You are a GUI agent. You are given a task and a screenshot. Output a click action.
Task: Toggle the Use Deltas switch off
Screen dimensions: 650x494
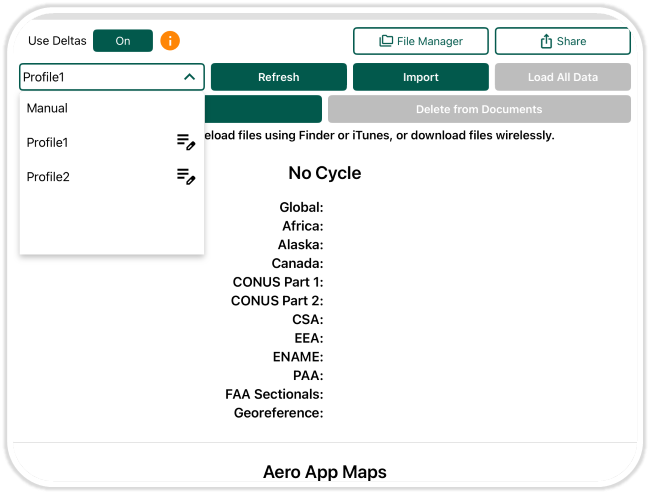(123, 41)
